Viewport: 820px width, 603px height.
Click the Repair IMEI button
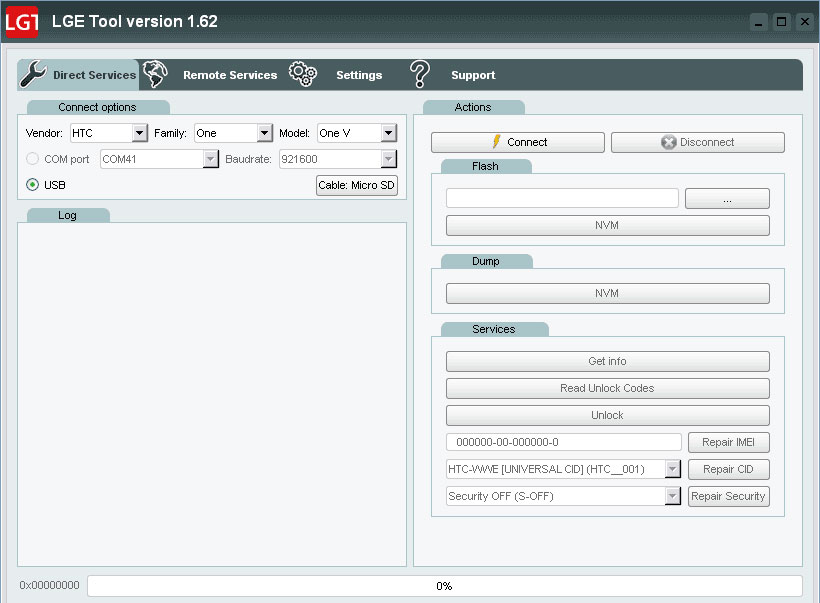(728, 442)
